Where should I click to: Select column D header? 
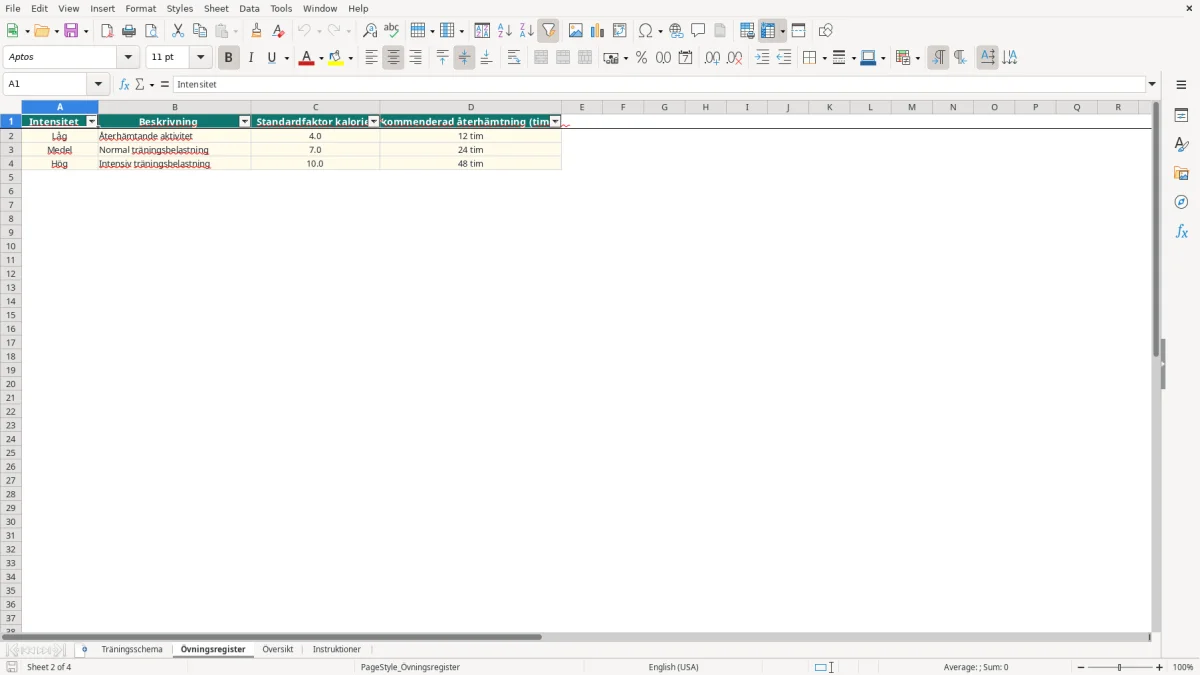click(471, 107)
